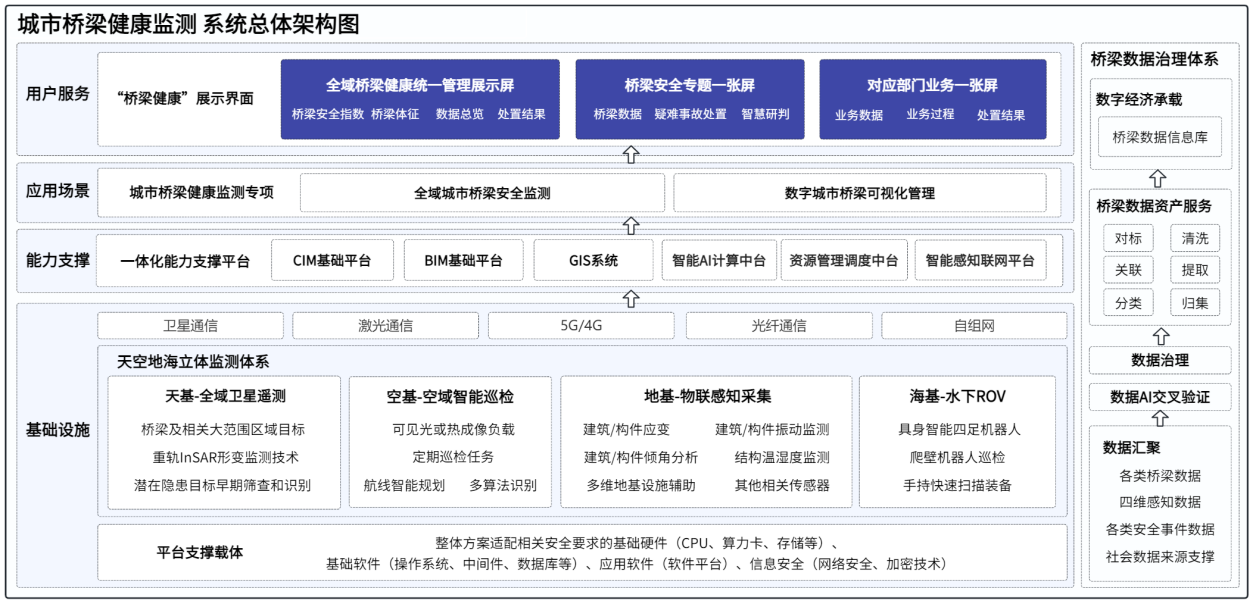The height and width of the screenshot is (607, 1256).
Task: Click the BIM基础平台 box
Action: [463, 260]
